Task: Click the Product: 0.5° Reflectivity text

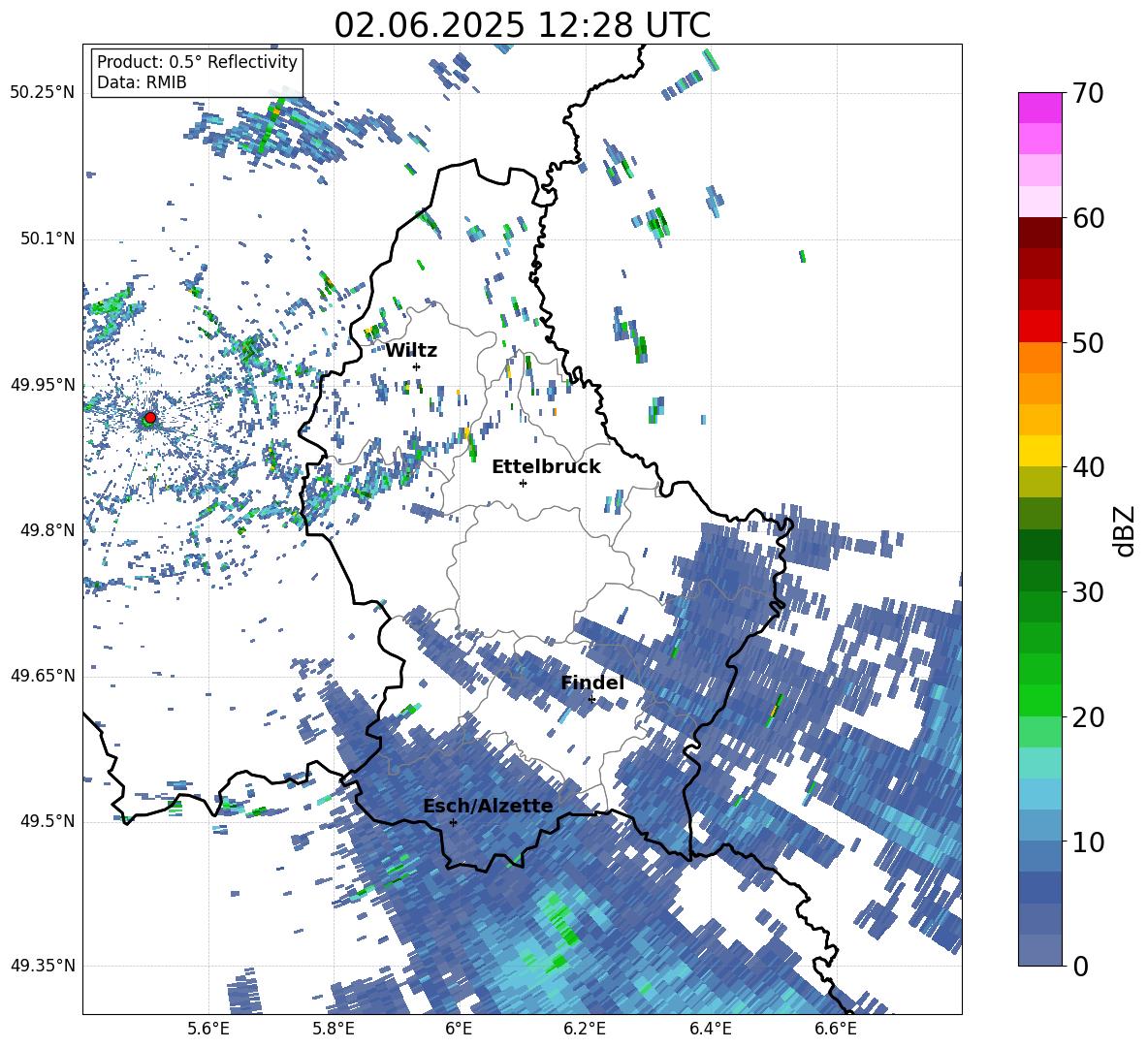Action: pyautogui.click(x=197, y=62)
